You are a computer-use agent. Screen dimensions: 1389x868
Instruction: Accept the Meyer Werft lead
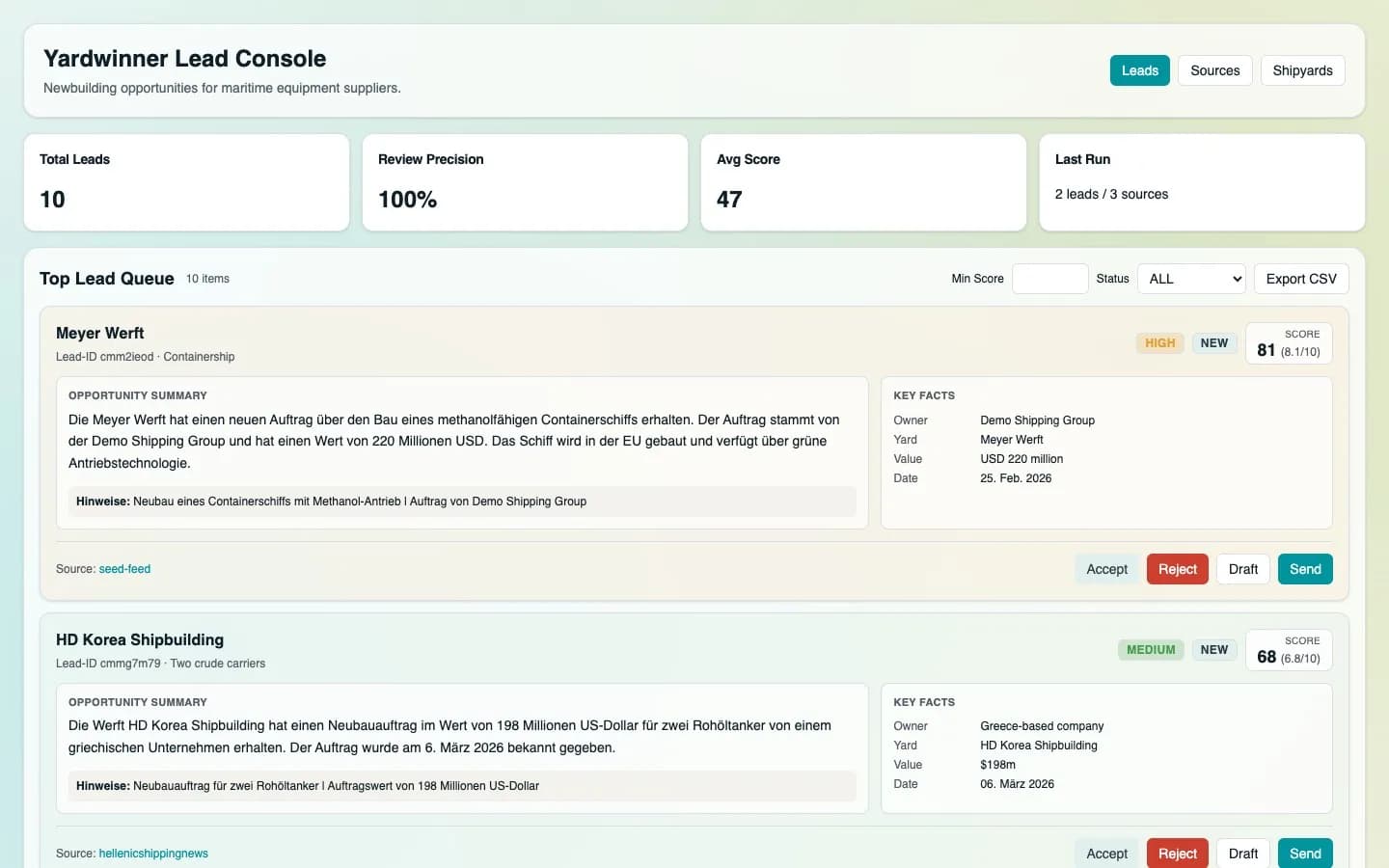tap(1106, 568)
